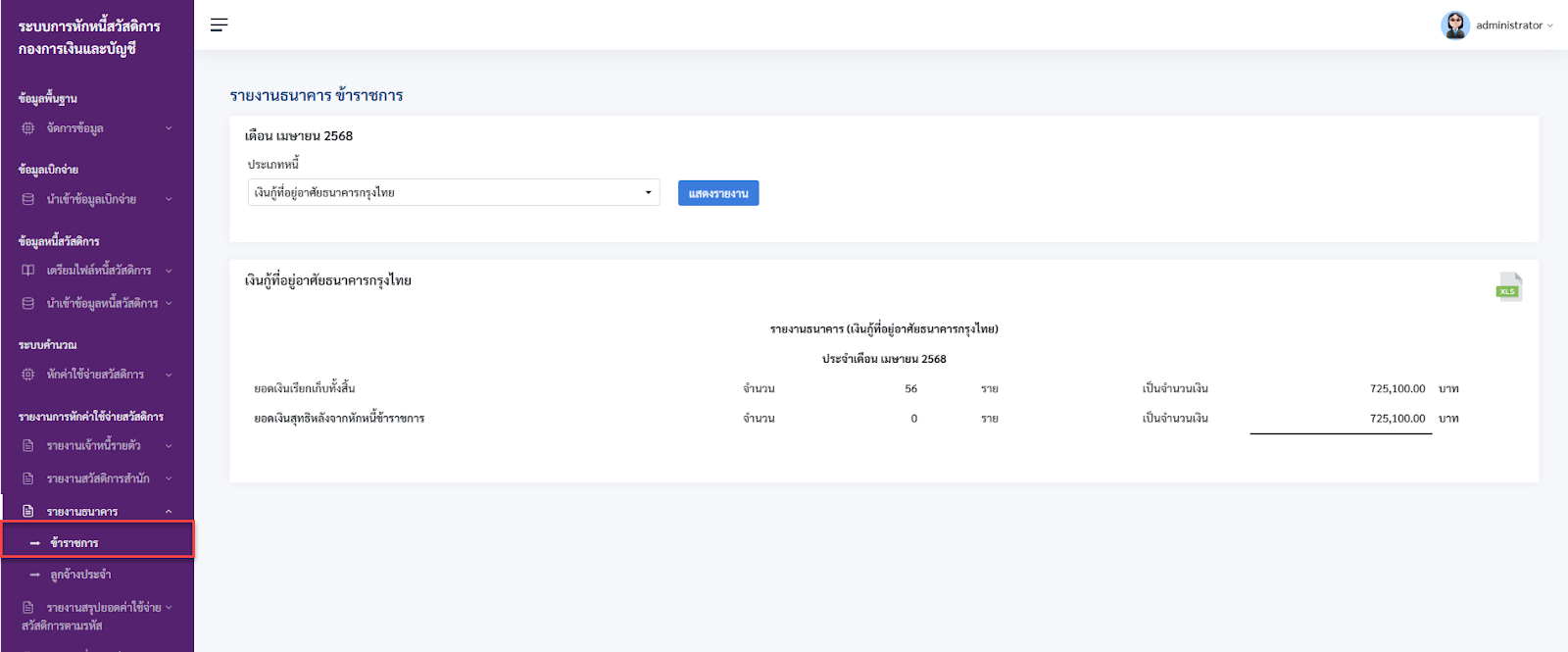Open จัดการข้อมูล menu item
This screenshot has width=1568, height=652.
click(x=97, y=128)
